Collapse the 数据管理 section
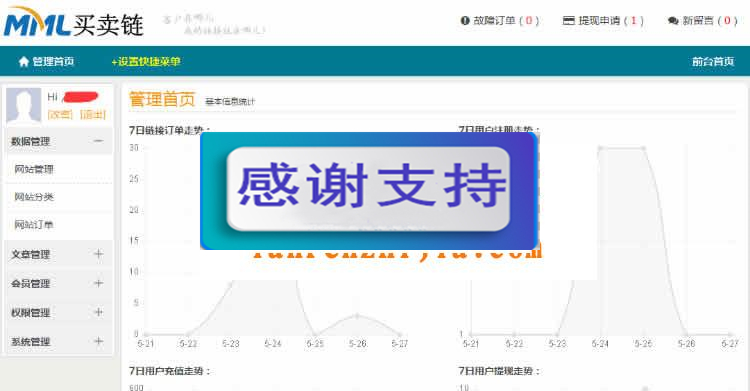 click(98, 141)
